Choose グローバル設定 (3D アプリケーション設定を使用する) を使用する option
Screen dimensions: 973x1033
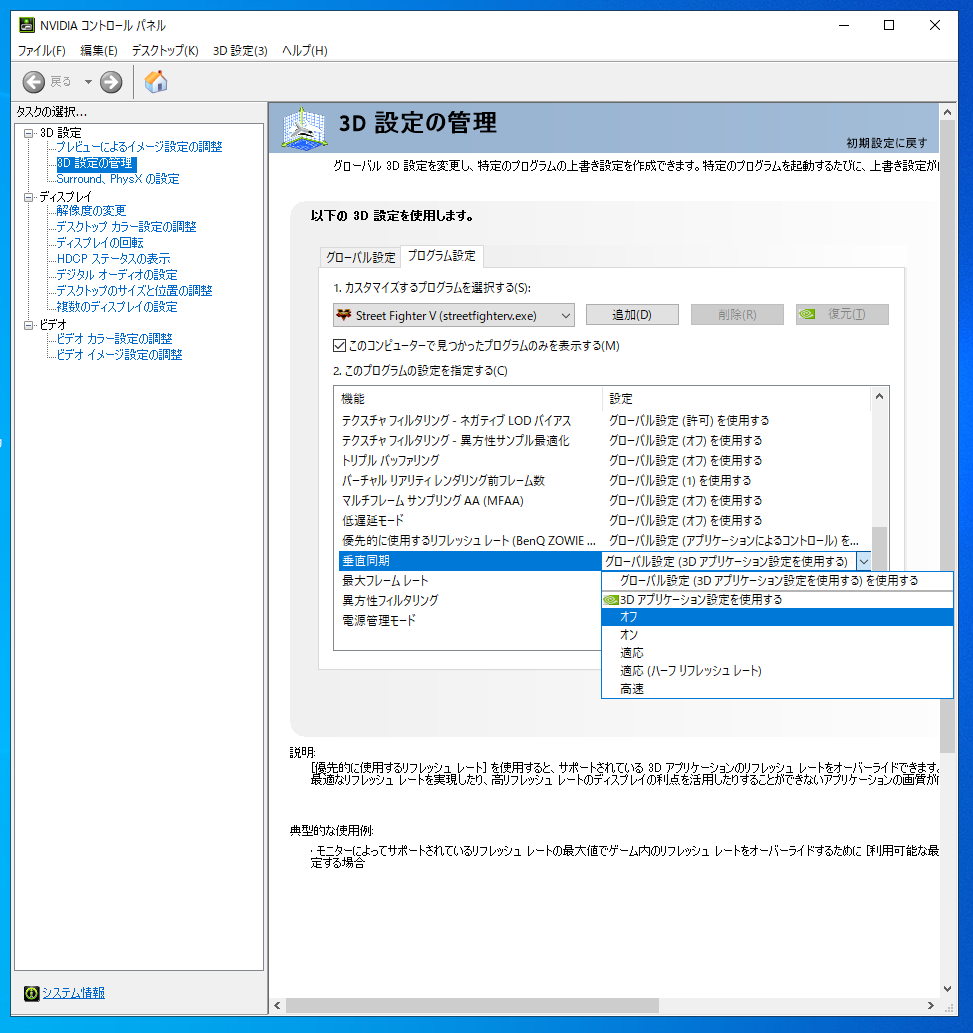(777, 580)
